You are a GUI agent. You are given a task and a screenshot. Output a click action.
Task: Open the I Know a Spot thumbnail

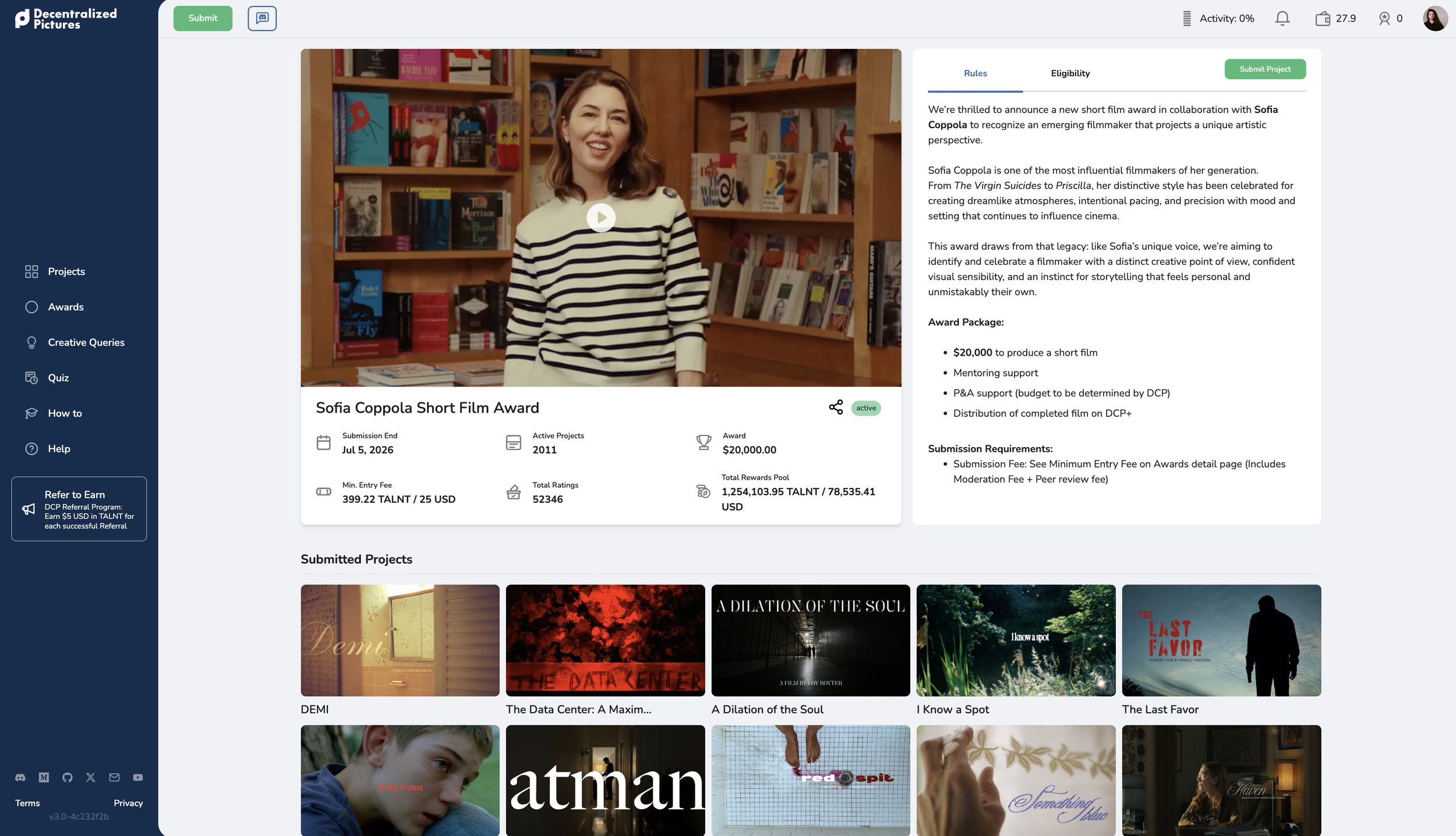click(x=1016, y=640)
